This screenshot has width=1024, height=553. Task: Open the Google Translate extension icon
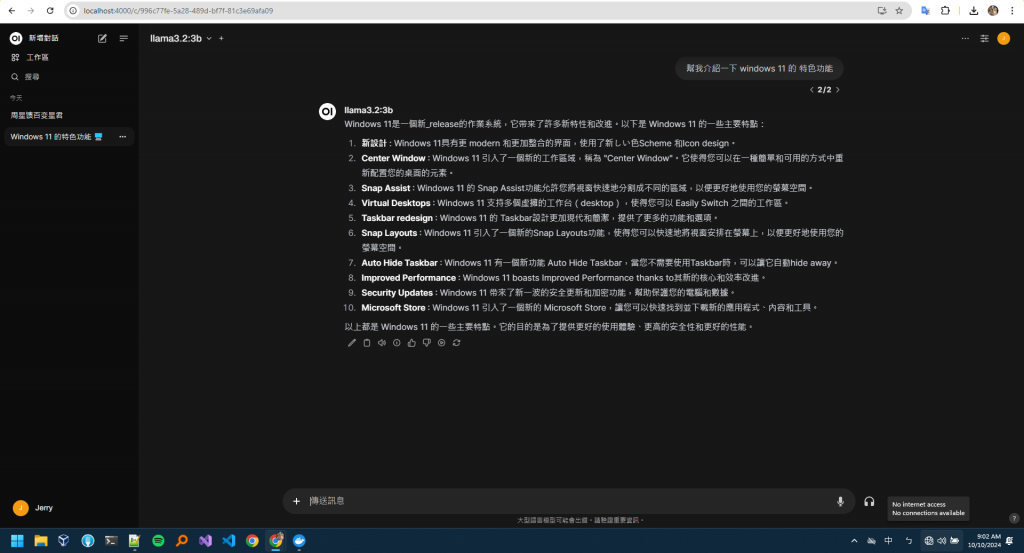click(925, 10)
